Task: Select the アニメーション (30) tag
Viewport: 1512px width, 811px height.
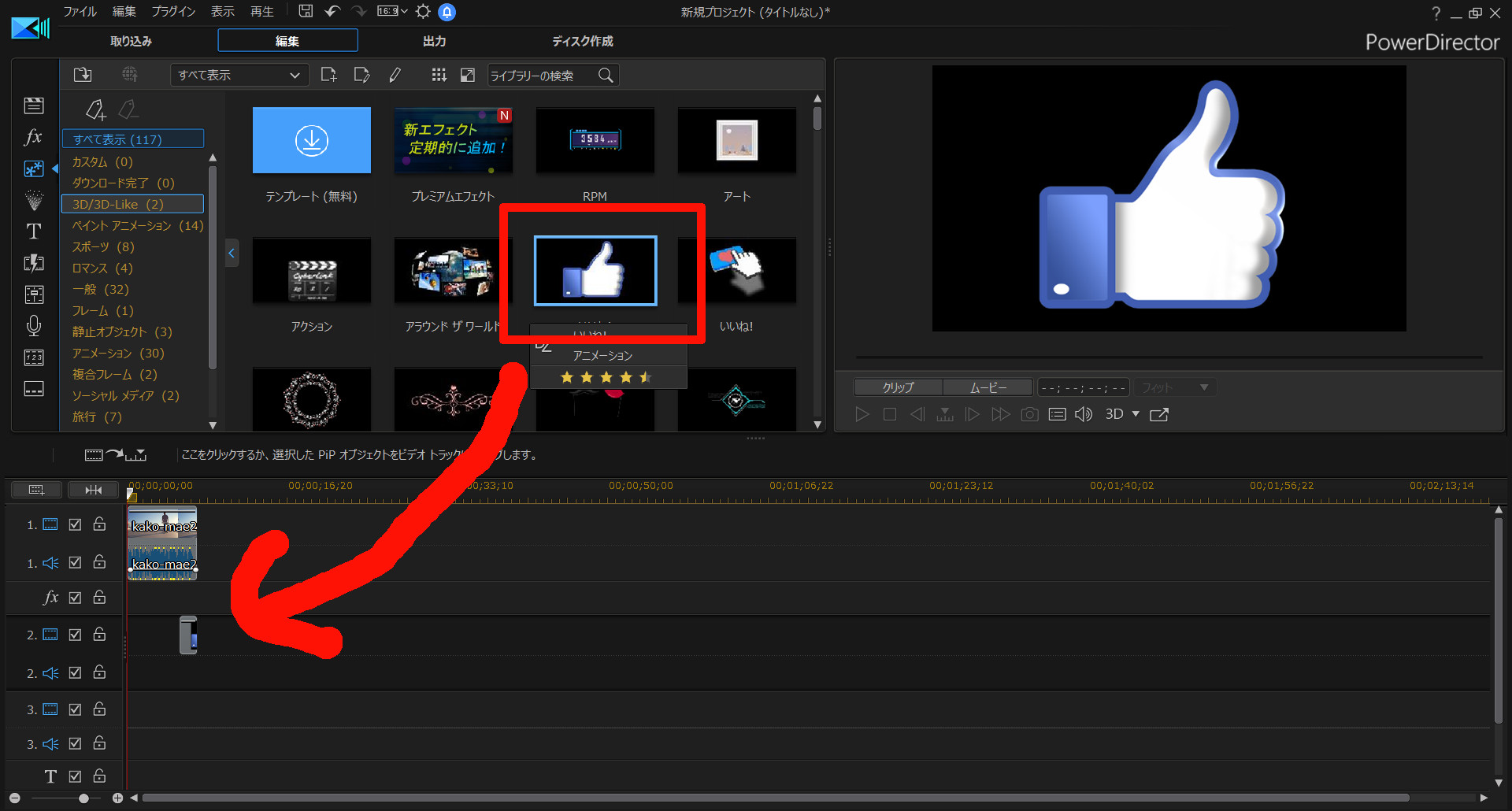Action: click(x=118, y=353)
